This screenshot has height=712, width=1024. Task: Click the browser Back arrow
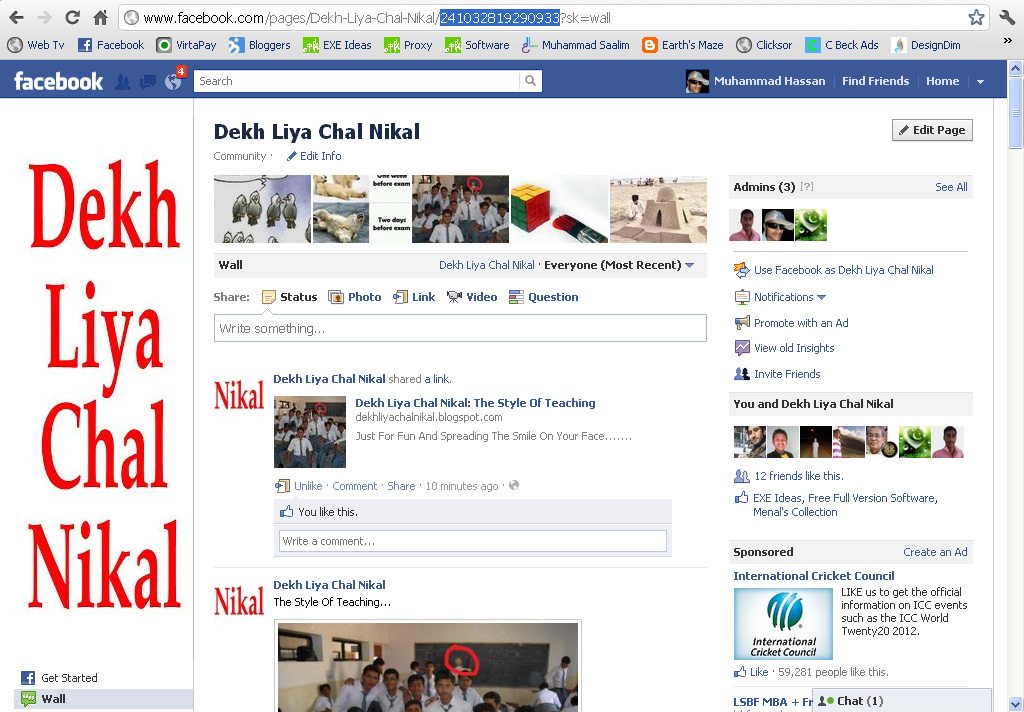pos(16,18)
